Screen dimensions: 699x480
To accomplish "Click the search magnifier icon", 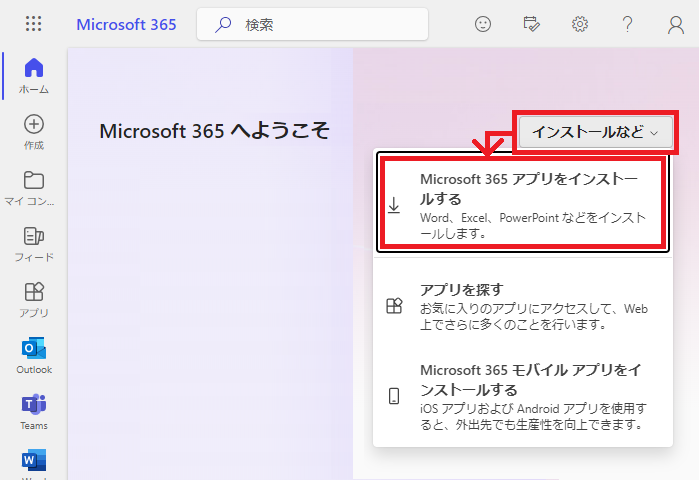I will (x=223, y=25).
